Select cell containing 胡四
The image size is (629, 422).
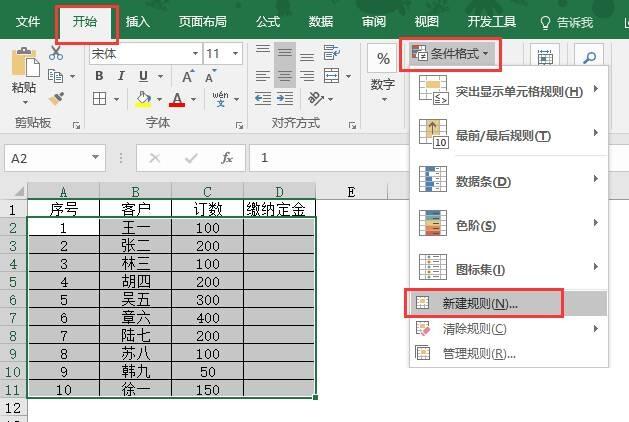[136, 281]
